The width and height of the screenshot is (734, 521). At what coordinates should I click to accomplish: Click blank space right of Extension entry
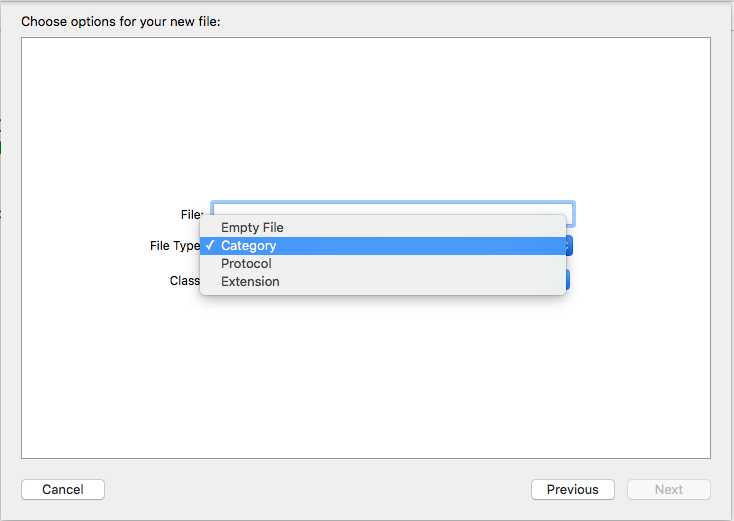click(421, 281)
